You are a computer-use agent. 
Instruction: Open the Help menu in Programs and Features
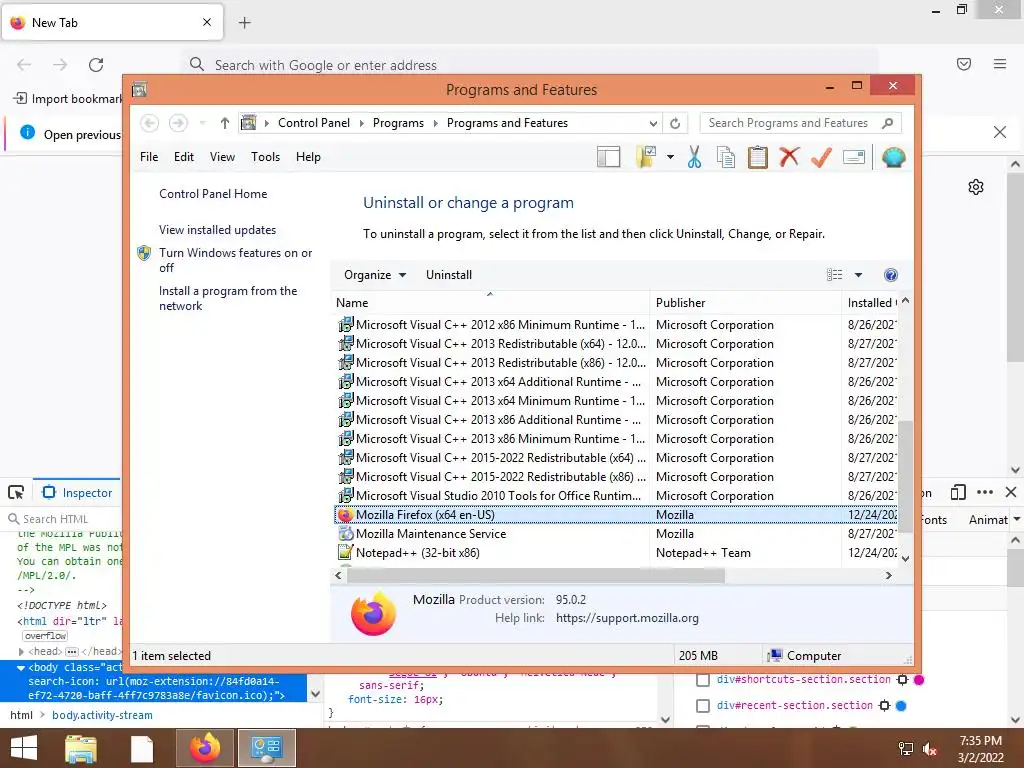308,157
